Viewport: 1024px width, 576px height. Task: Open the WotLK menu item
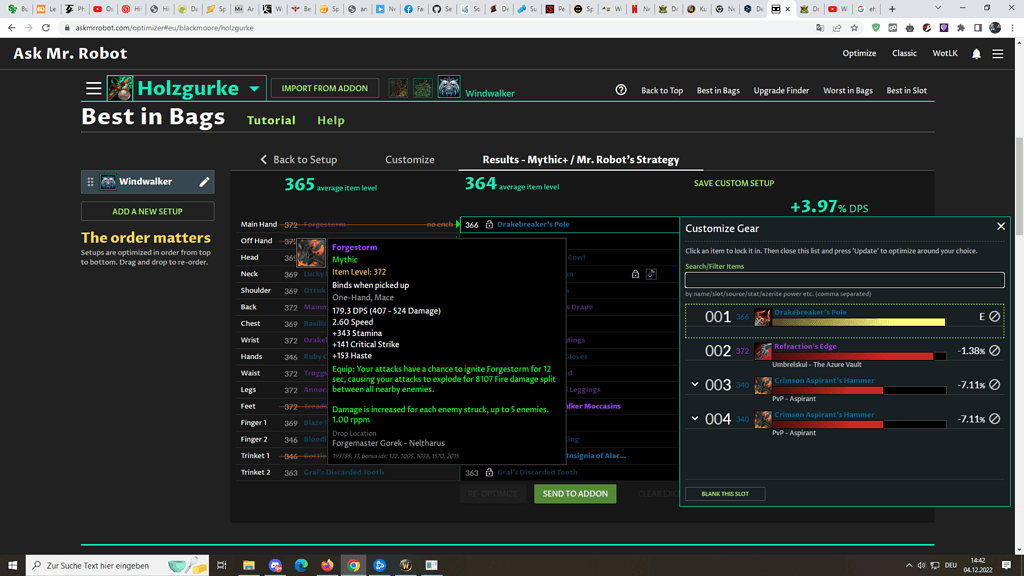pos(945,54)
